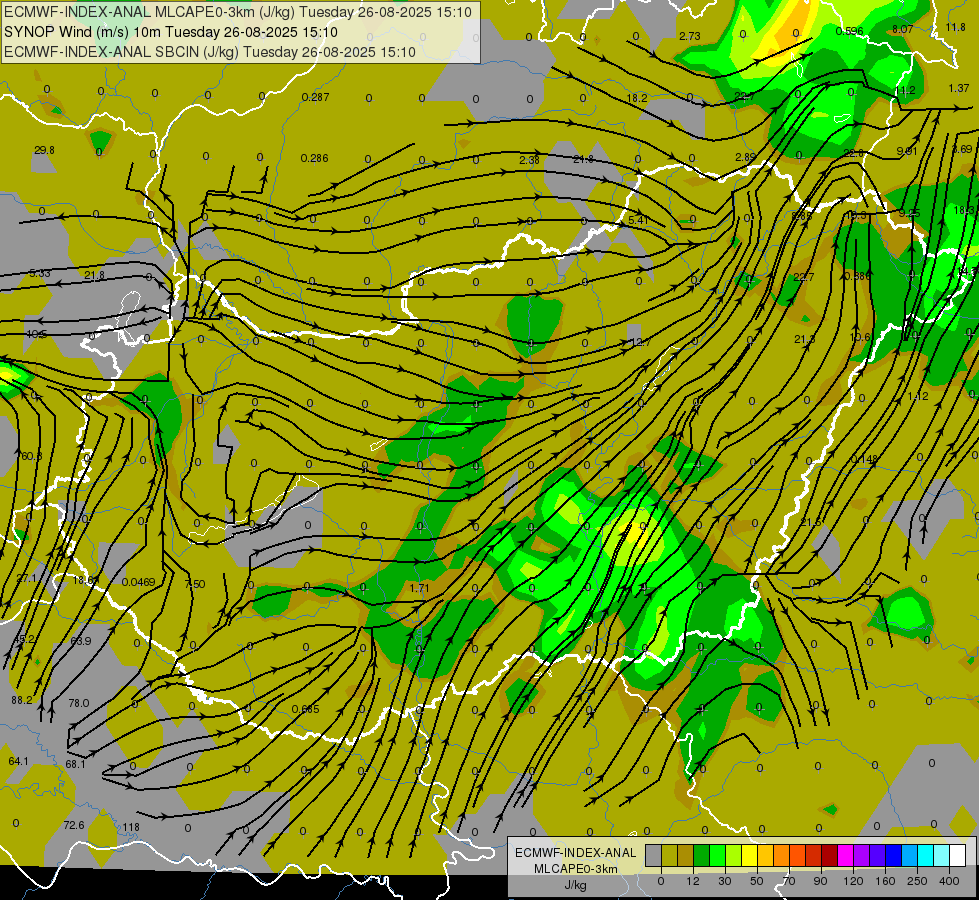This screenshot has height=900, width=979.
Task: Click the dark green legend swatch
Action: click(701, 855)
